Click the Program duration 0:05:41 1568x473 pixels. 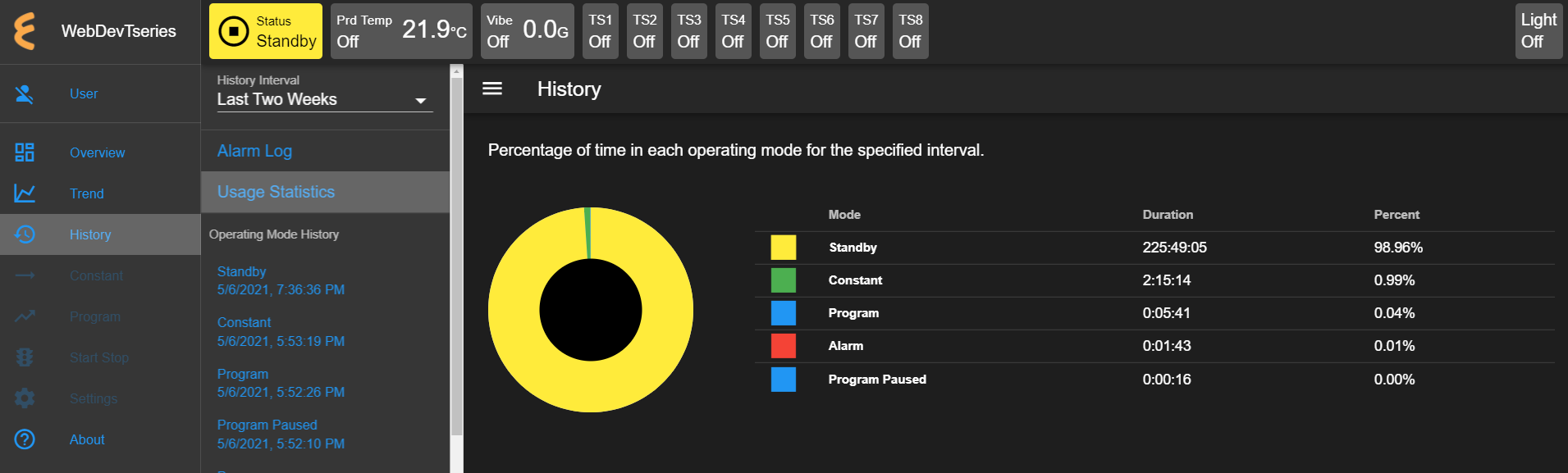click(x=1167, y=313)
